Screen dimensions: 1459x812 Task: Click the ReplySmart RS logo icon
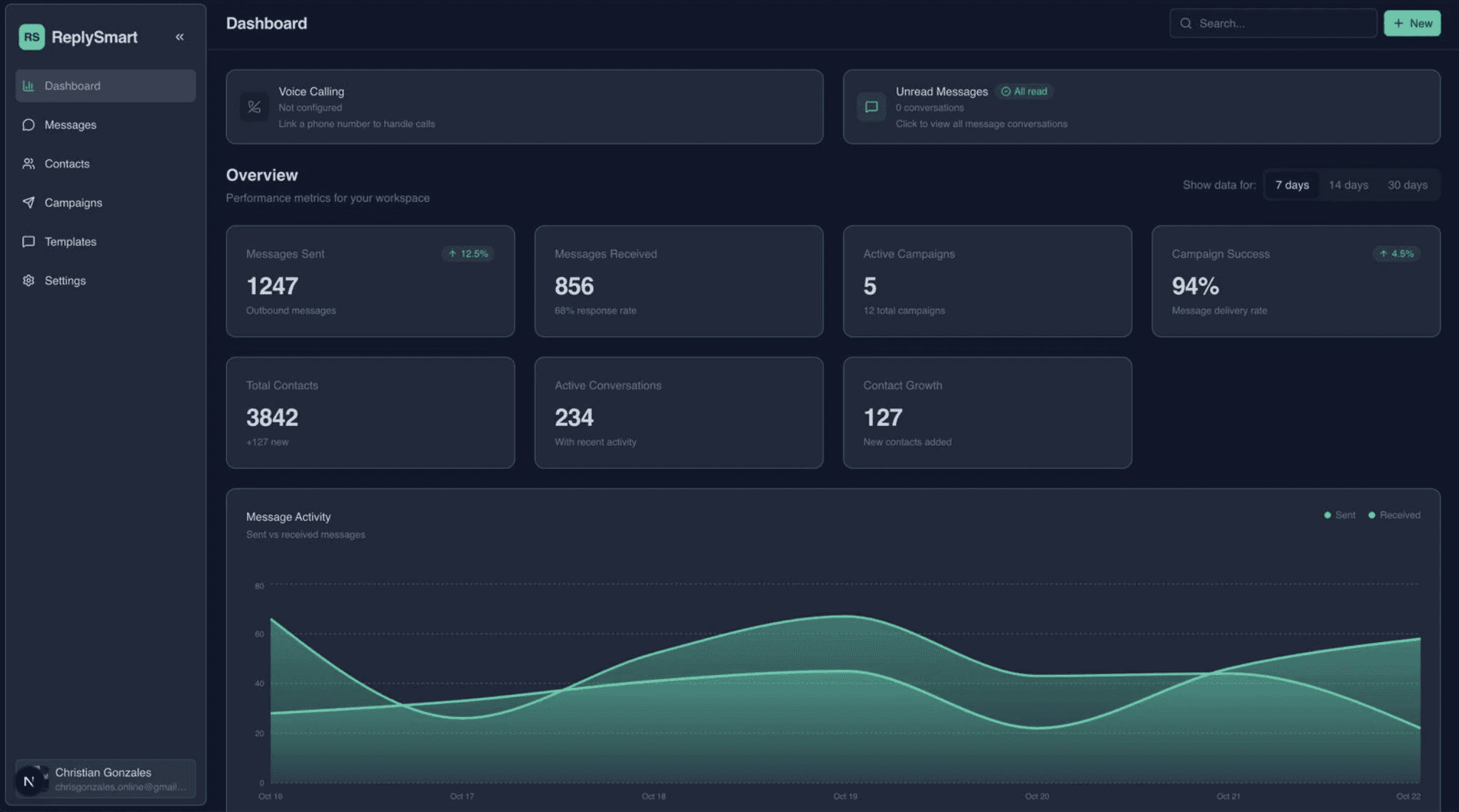tap(31, 37)
